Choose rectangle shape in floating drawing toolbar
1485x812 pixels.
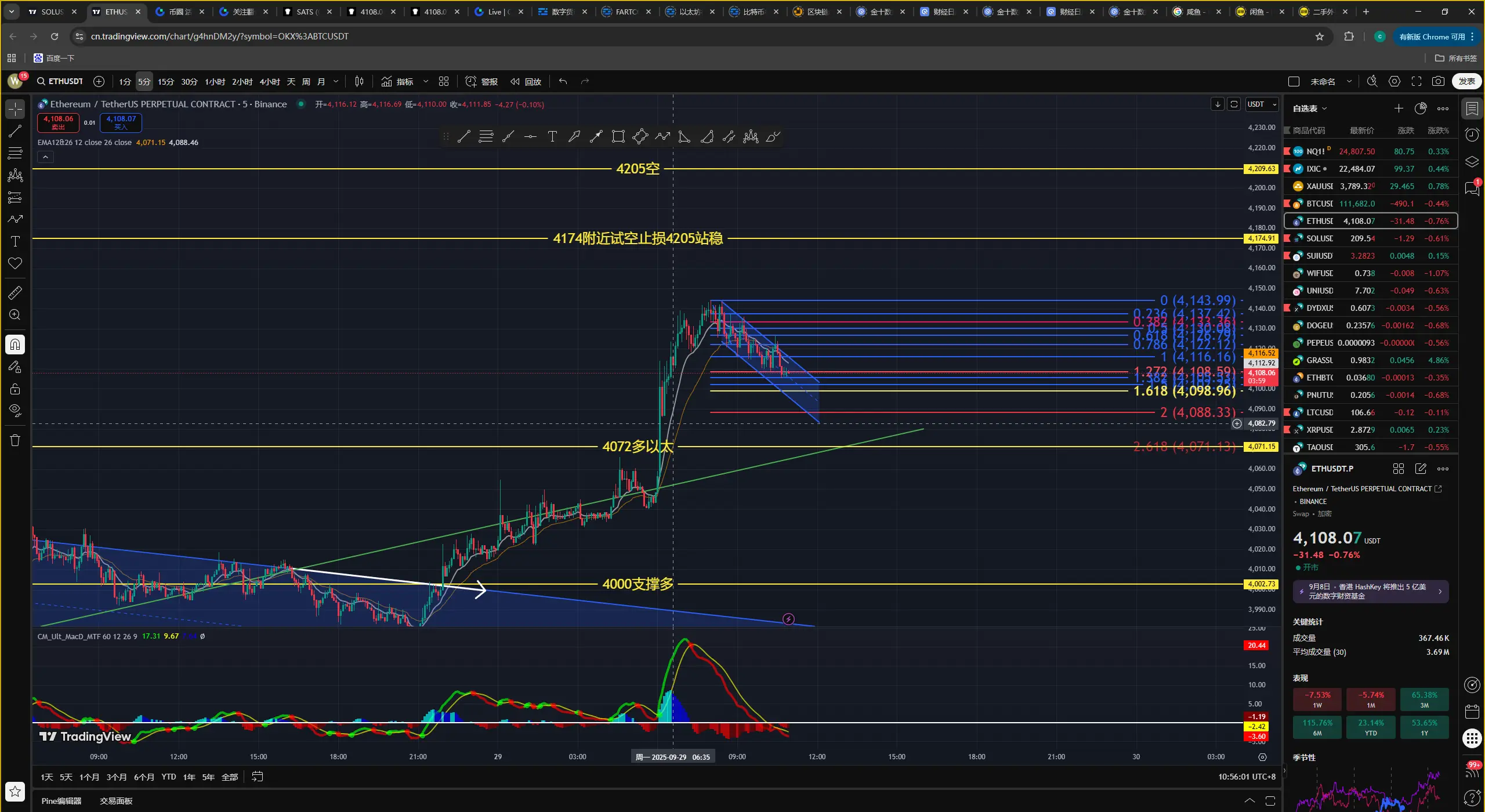click(618, 137)
